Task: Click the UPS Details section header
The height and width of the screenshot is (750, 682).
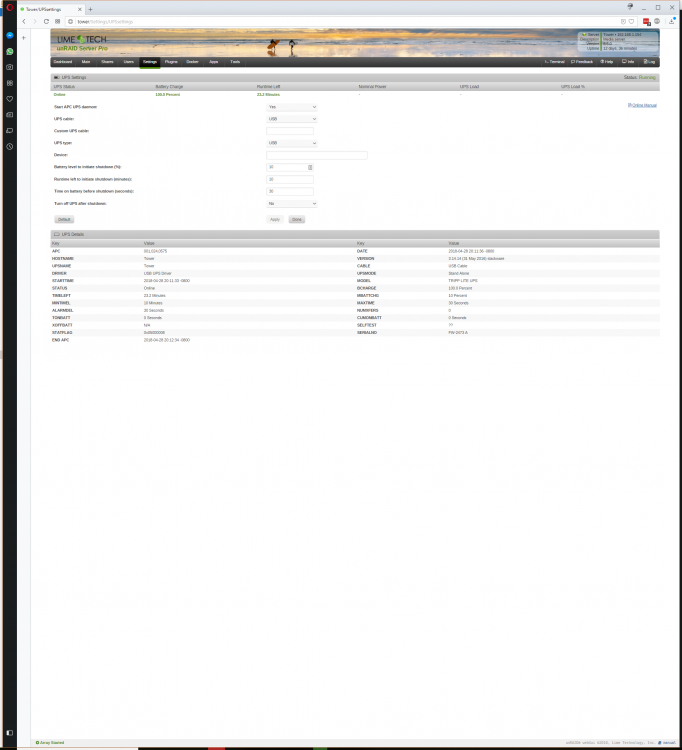Action: click(355, 234)
